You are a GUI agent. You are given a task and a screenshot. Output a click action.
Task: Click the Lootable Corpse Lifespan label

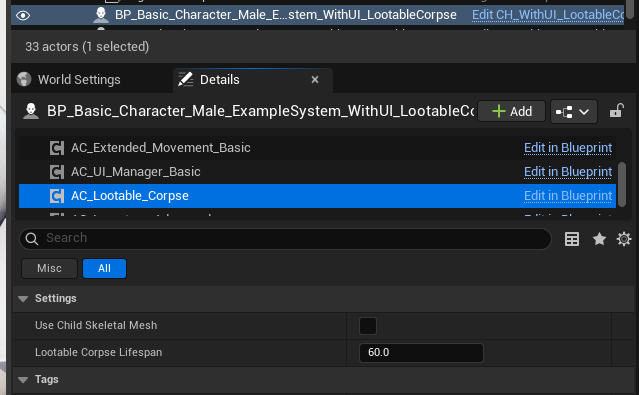coord(98,352)
